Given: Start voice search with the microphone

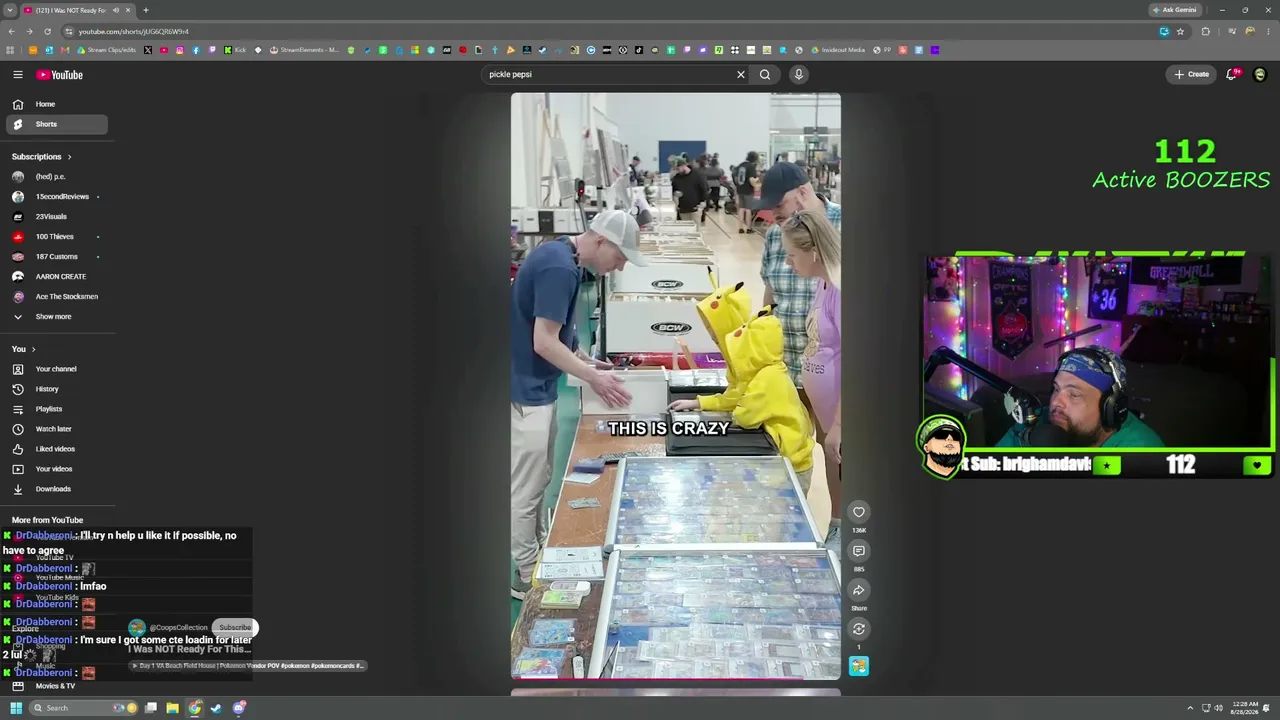Looking at the screenshot, I should pyautogui.click(x=798, y=74).
